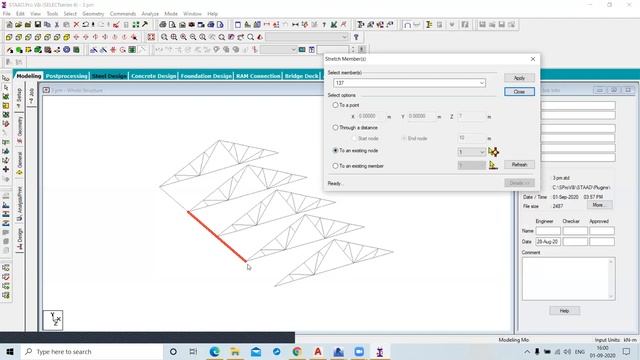The image size is (640, 360).
Task: Click the Undo arrow toolbar icon
Action: tap(85, 25)
